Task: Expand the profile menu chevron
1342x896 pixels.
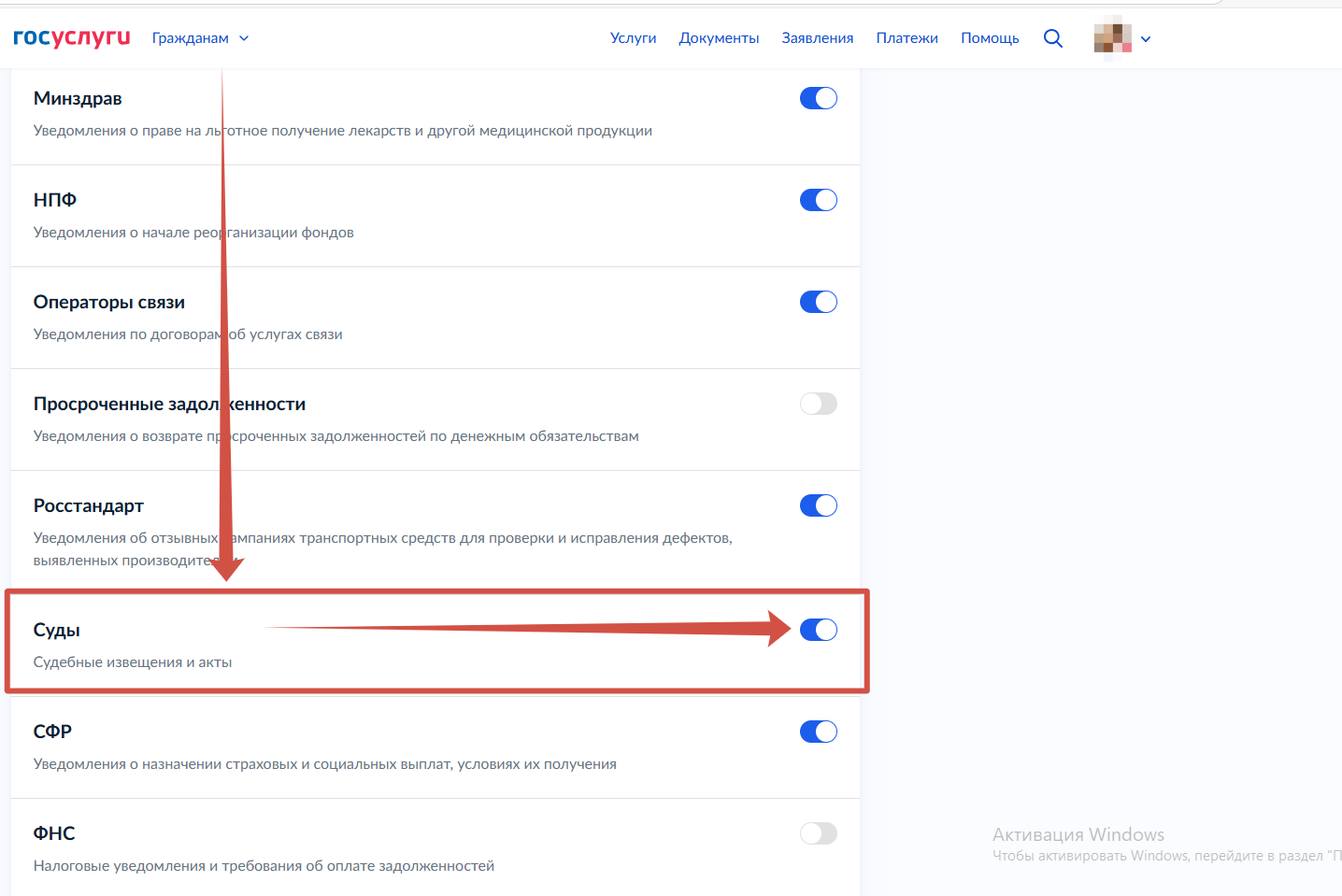Action: [1146, 39]
